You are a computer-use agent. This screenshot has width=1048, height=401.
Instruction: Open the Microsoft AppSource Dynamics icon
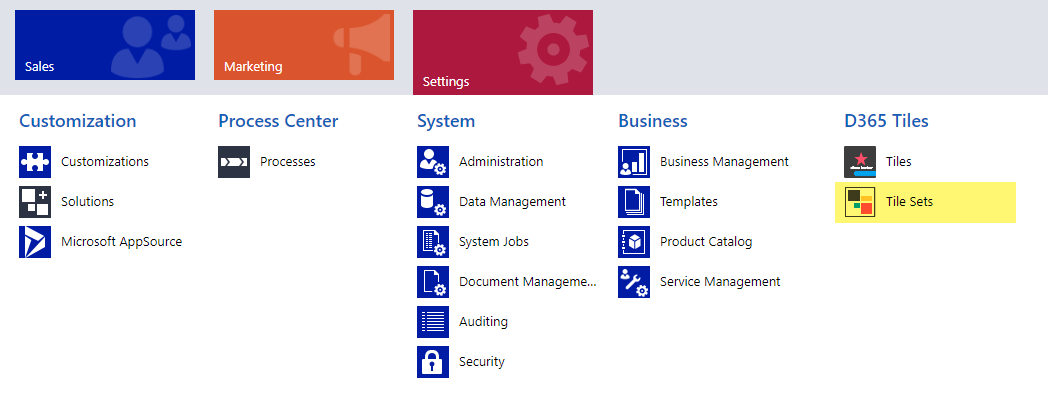(35, 242)
